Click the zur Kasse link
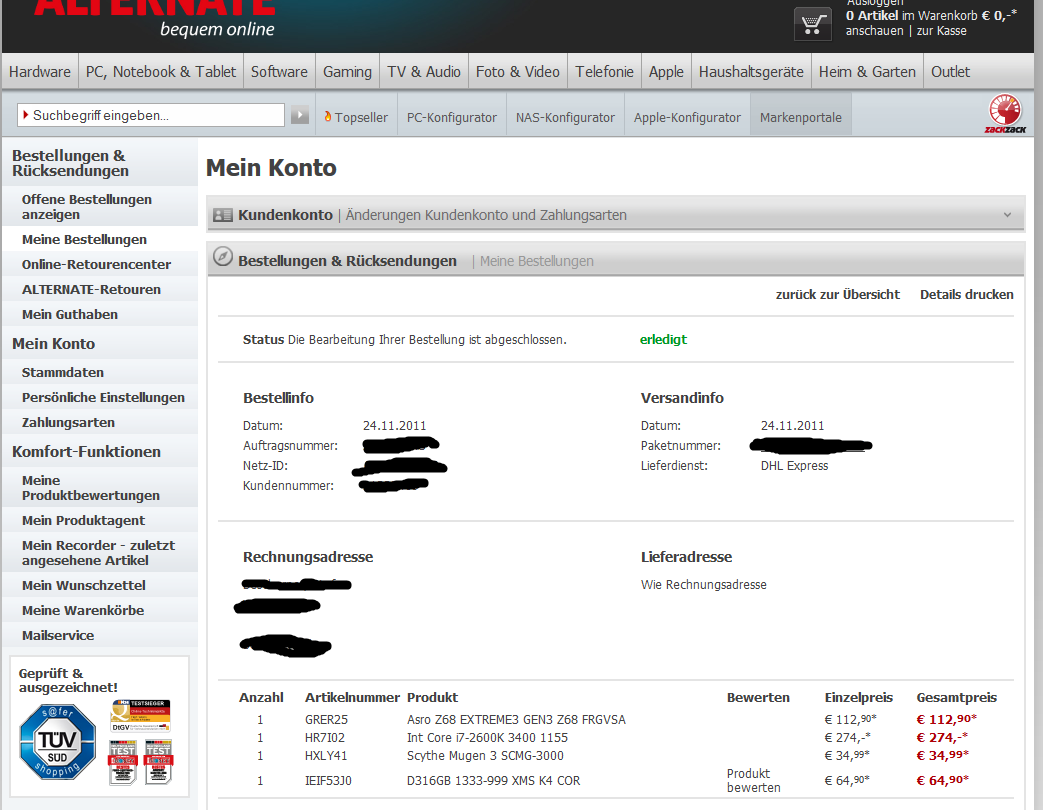1043x810 pixels. tap(942, 31)
